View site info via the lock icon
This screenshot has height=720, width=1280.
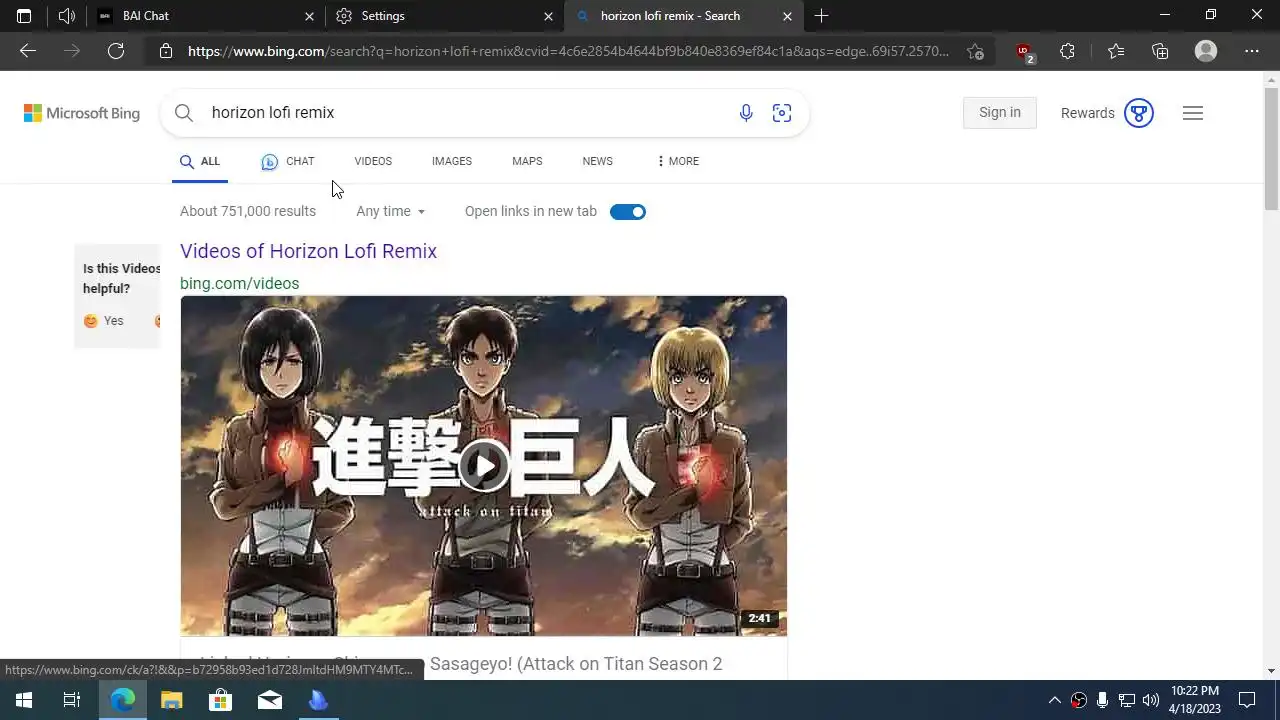tap(166, 51)
